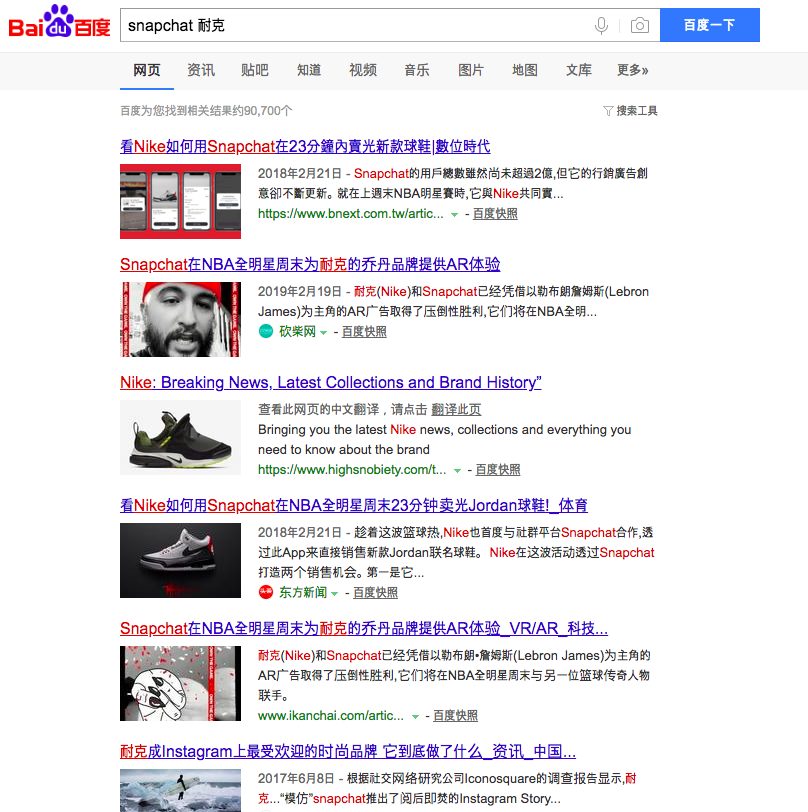Go to the 文库 tab

(579, 70)
